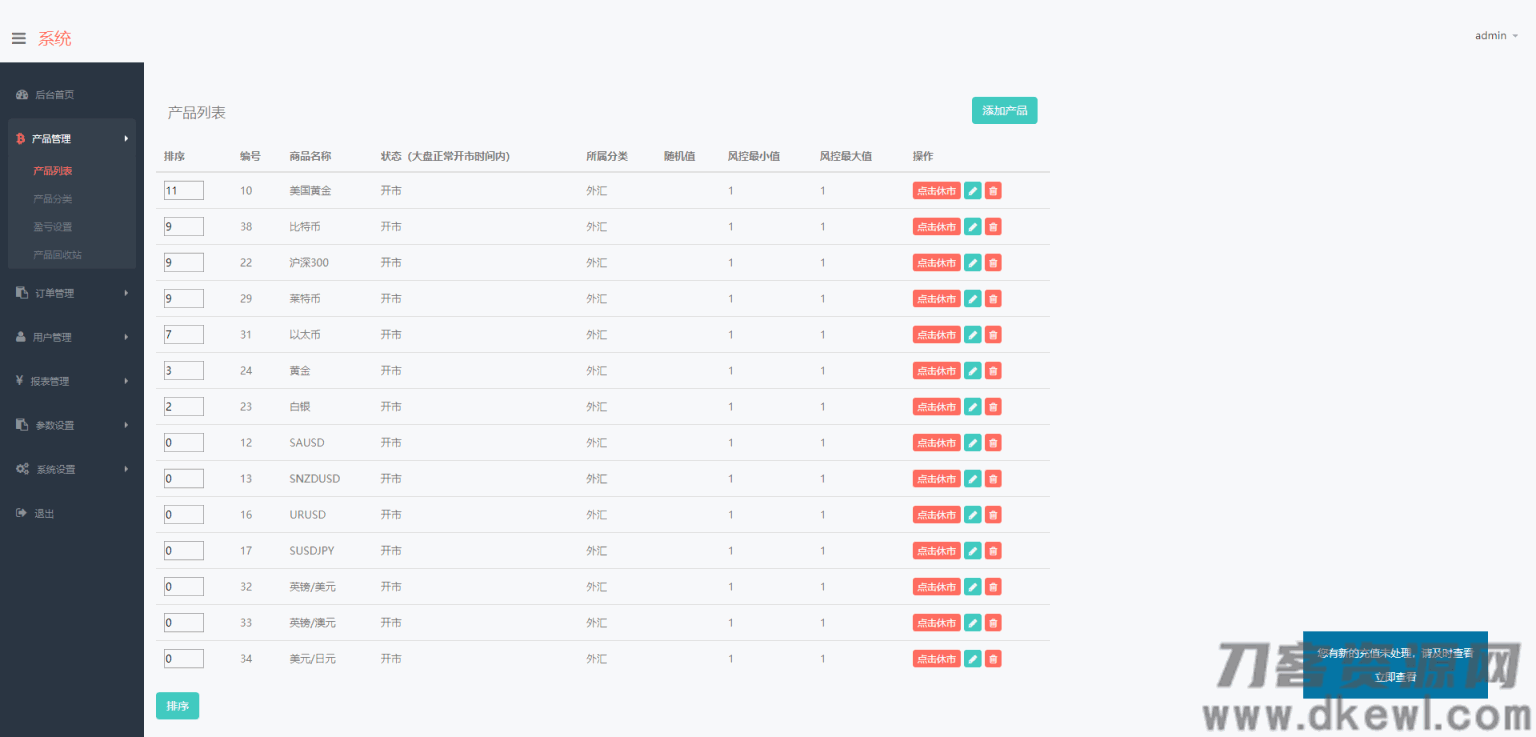Click delete trash icon for 比特币

993,227
